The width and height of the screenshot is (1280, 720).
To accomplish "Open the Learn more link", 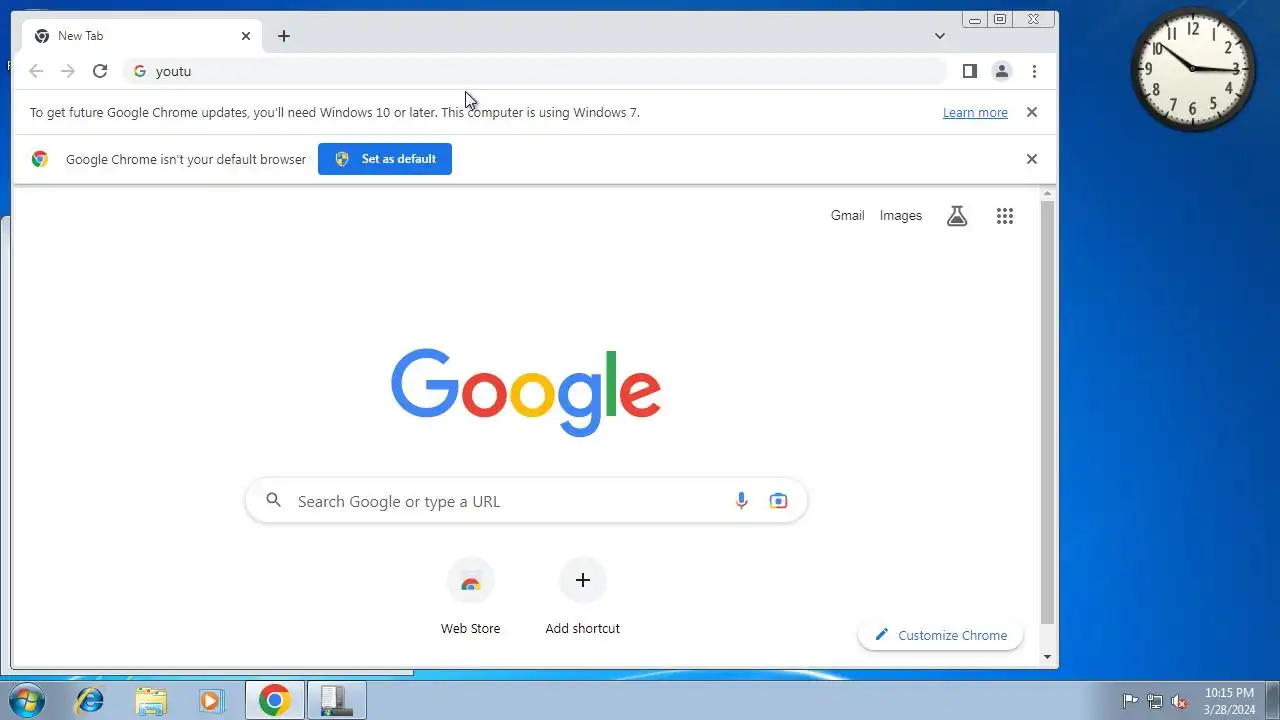I will click(x=975, y=113).
